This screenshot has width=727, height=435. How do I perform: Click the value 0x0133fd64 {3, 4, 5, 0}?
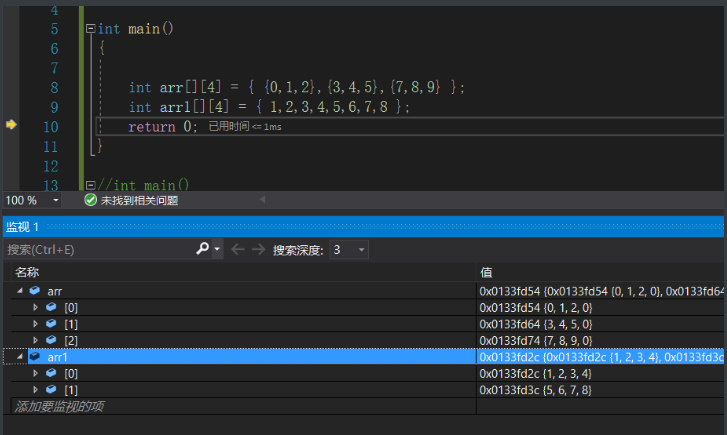tap(536, 324)
